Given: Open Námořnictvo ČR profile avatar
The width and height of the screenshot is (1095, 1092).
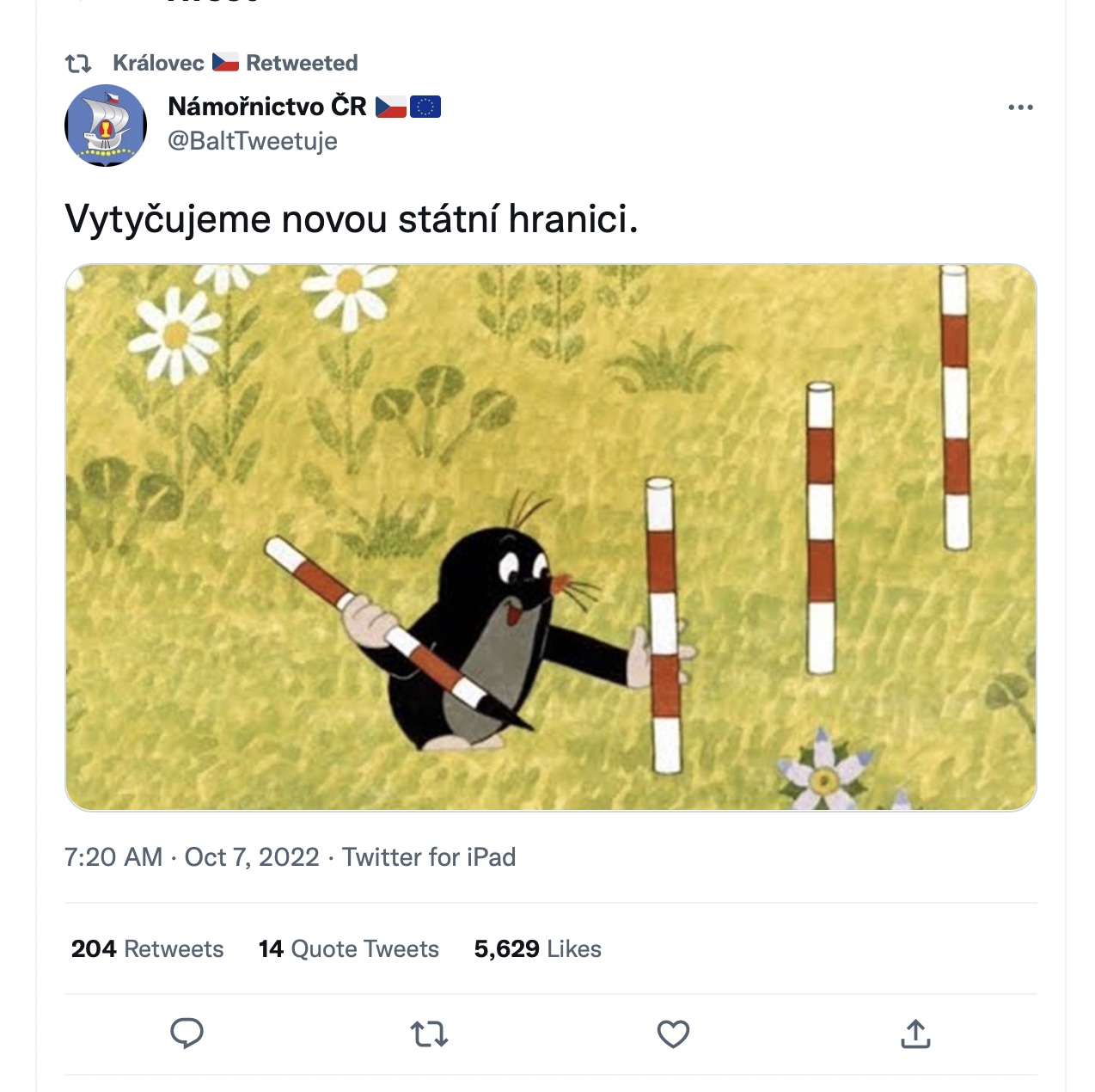Looking at the screenshot, I should tap(106, 126).
